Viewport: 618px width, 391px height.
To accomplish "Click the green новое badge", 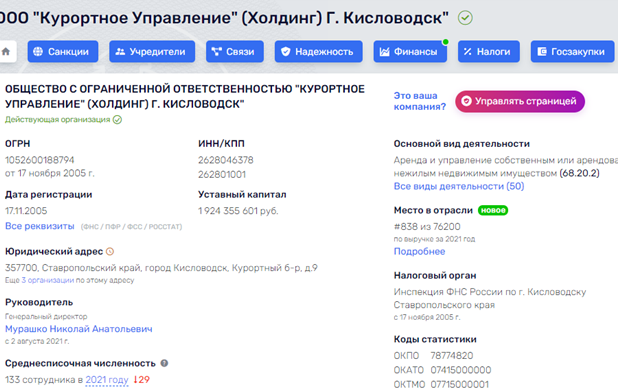I will click(x=493, y=210).
